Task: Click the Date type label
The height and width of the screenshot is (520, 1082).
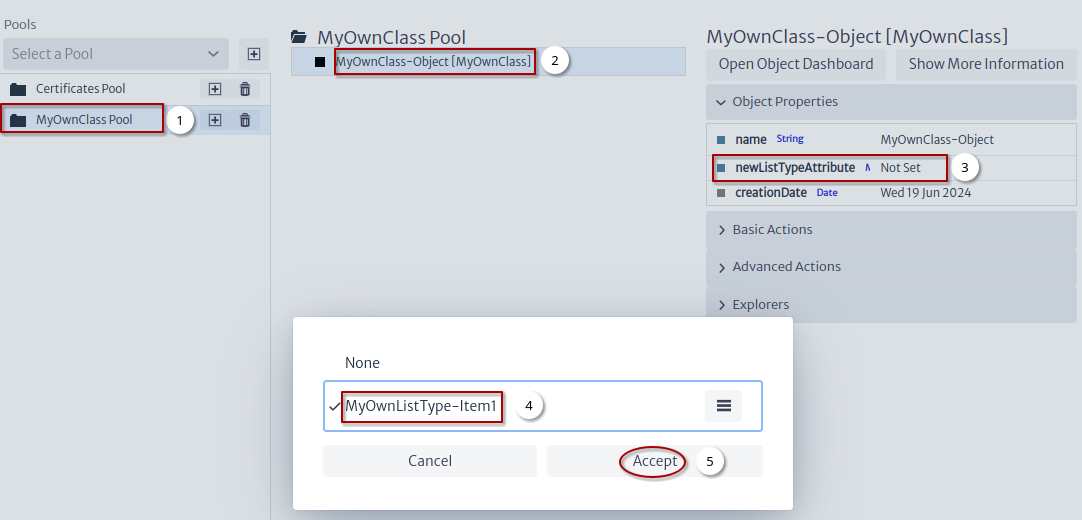Action: pyautogui.click(x=827, y=193)
